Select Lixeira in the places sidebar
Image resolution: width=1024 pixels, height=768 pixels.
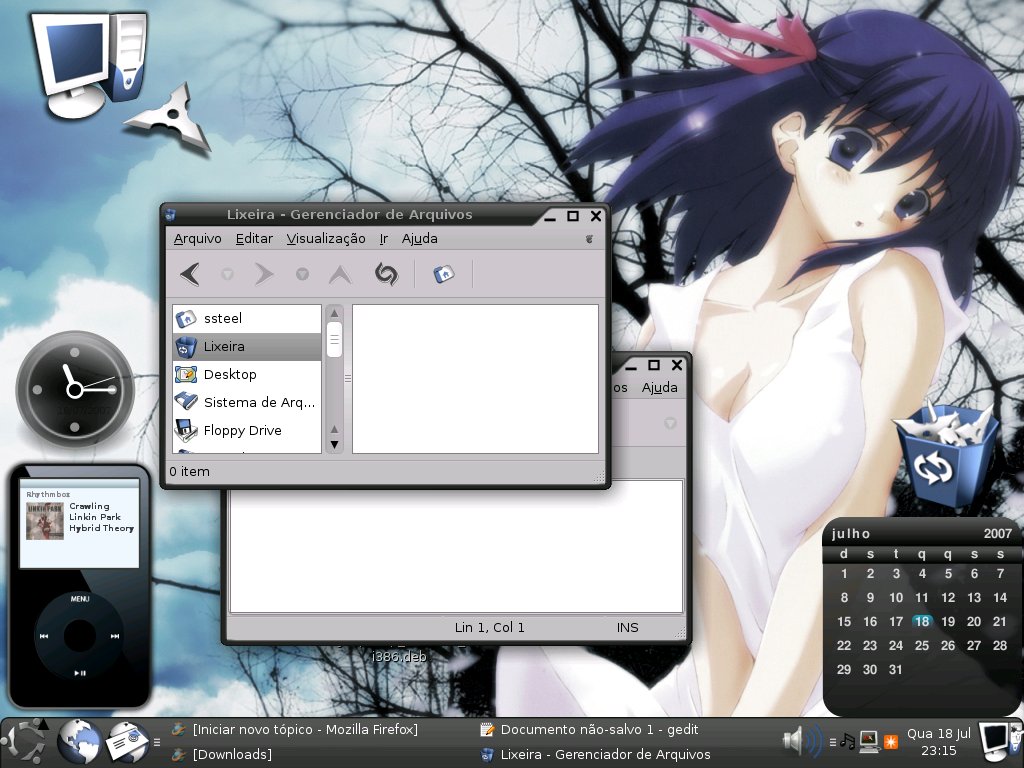[247, 347]
